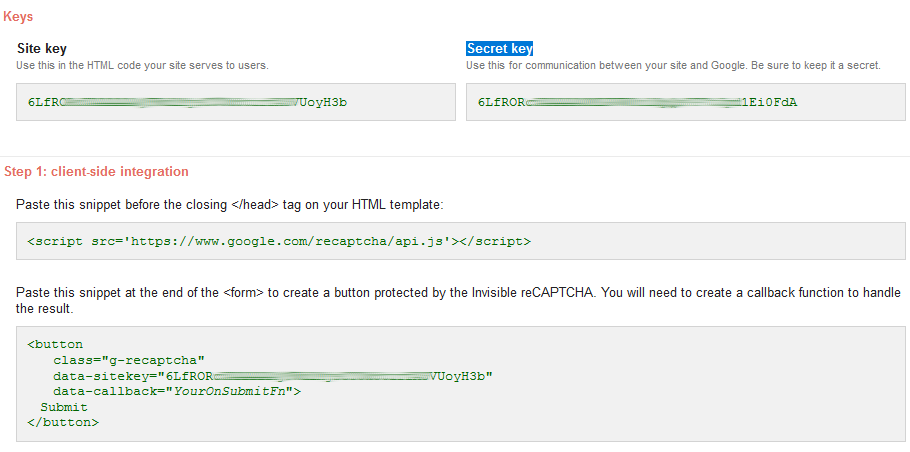
Task: Click the Site key label
Action: tap(42, 48)
